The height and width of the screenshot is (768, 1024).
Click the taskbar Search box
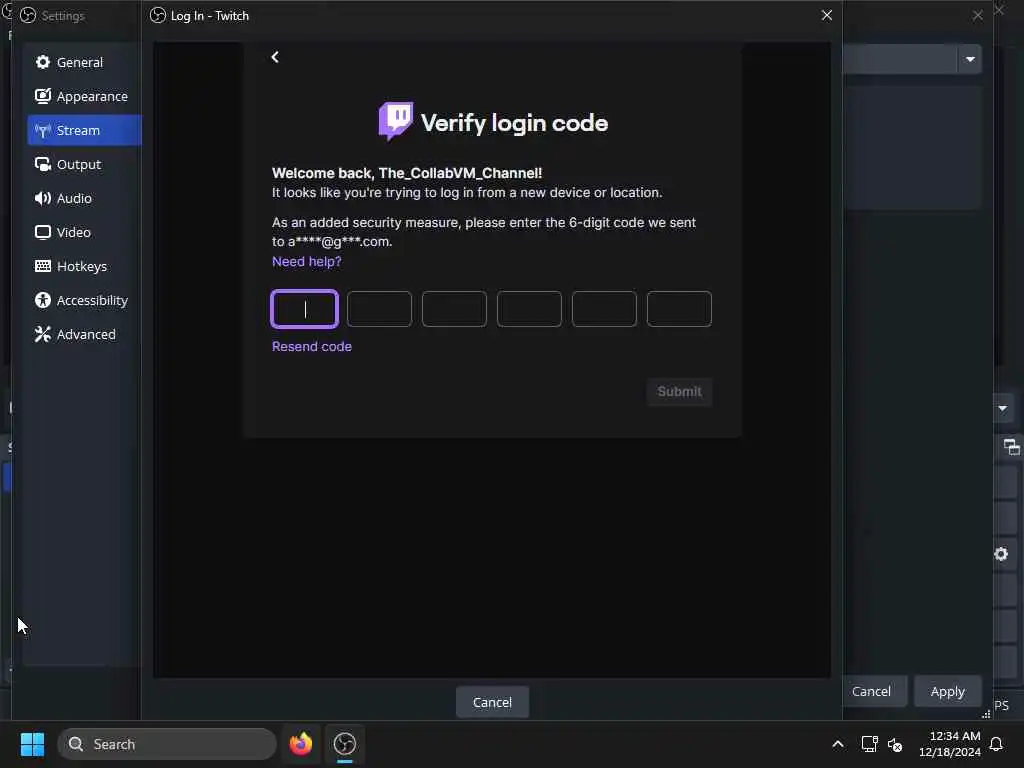pyautogui.click(x=167, y=744)
